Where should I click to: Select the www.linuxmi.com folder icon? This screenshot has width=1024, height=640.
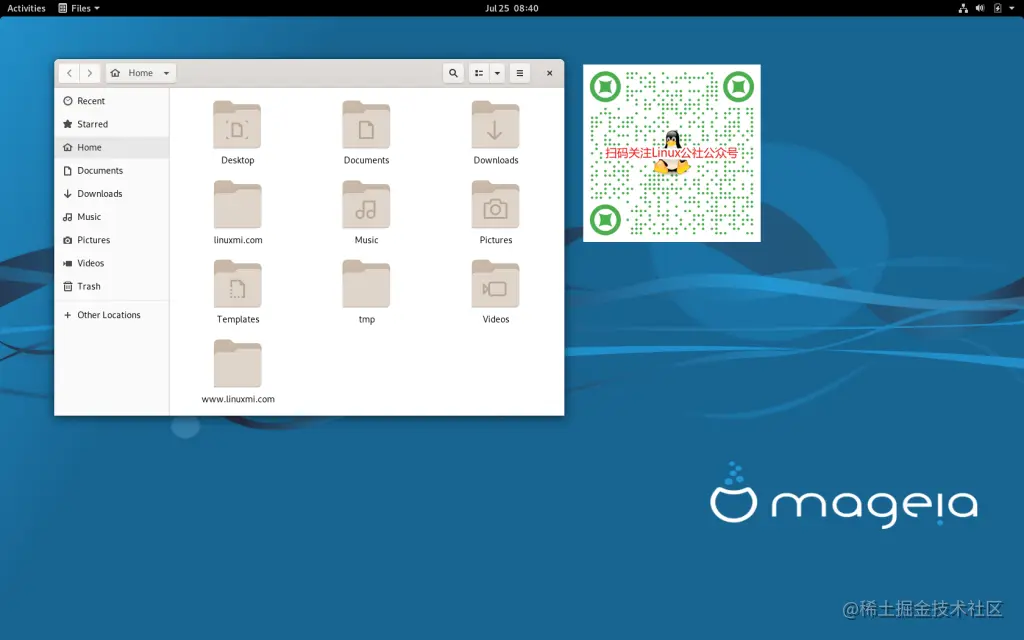point(237,364)
